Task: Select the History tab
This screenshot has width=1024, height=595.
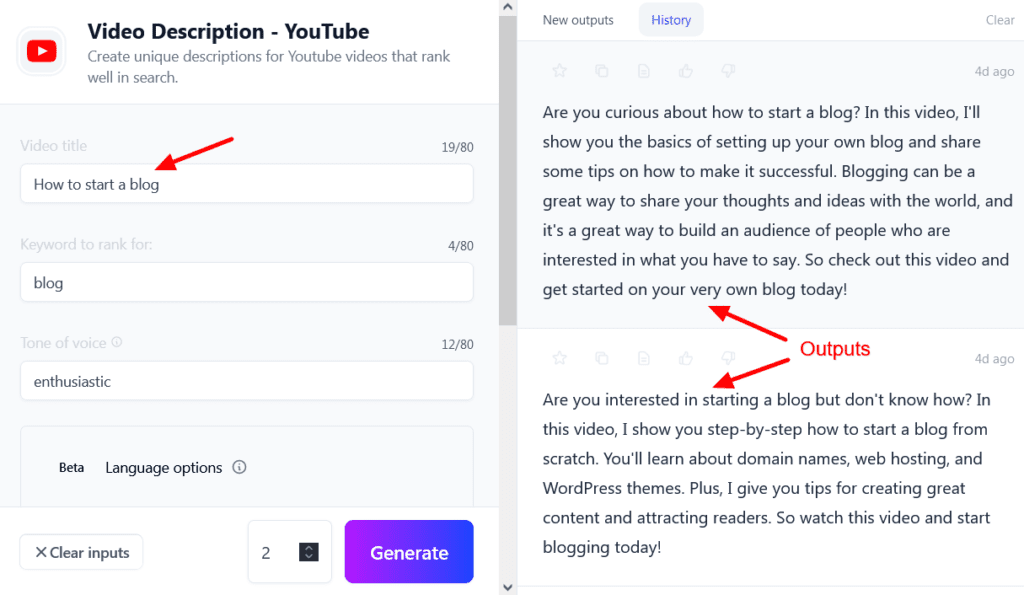Action: click(671, 20)
